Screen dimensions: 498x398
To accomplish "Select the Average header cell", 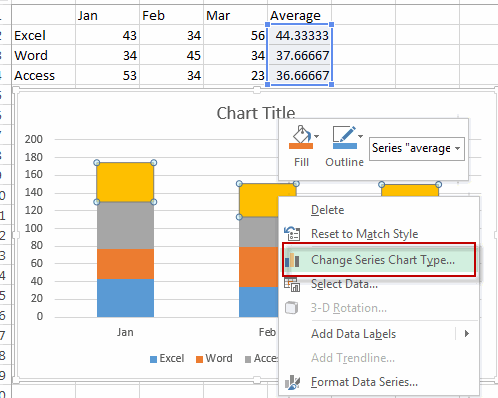I will (299, 16).
